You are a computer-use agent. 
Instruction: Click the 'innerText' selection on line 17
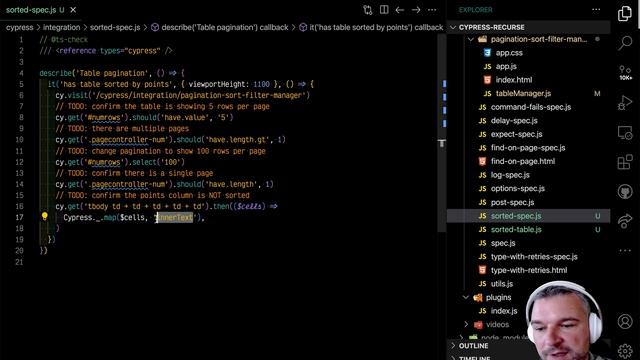click(175, 218)
